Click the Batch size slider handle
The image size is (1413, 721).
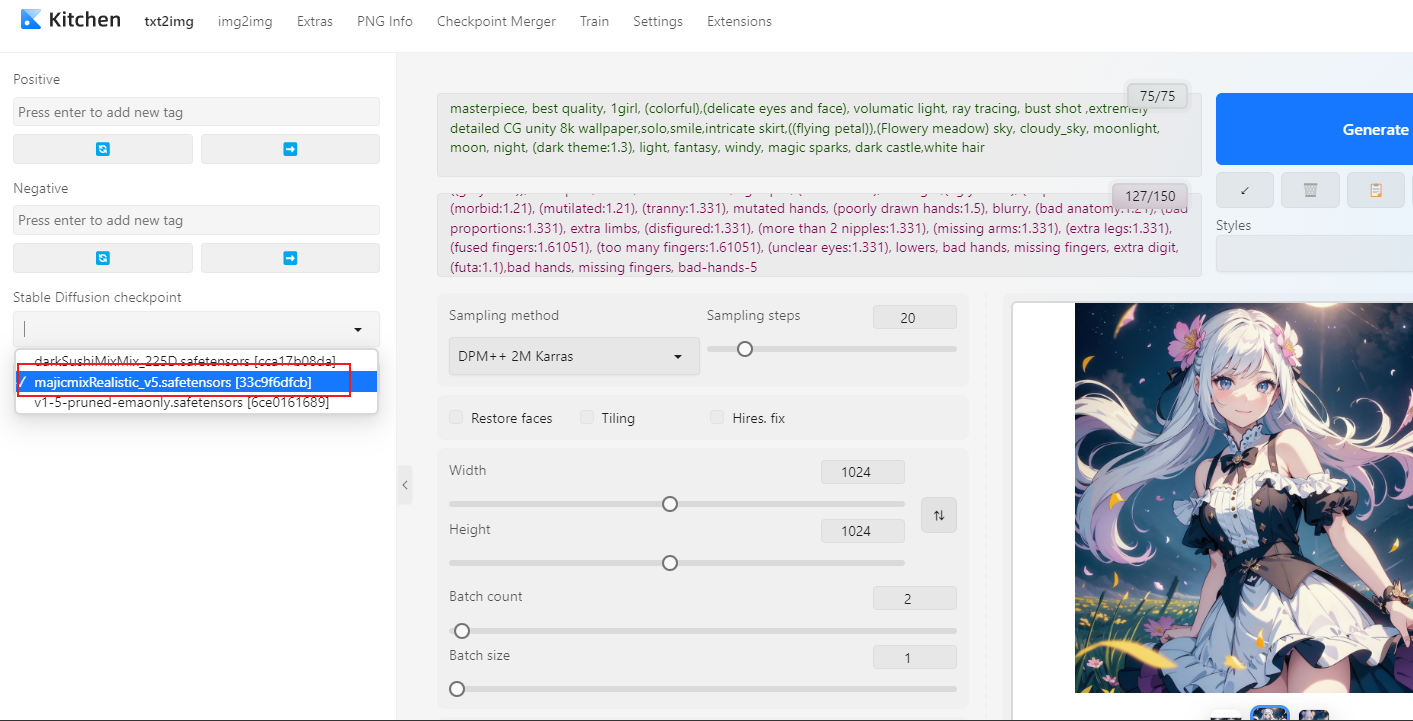pyautogui.click(x=457, y=689)
